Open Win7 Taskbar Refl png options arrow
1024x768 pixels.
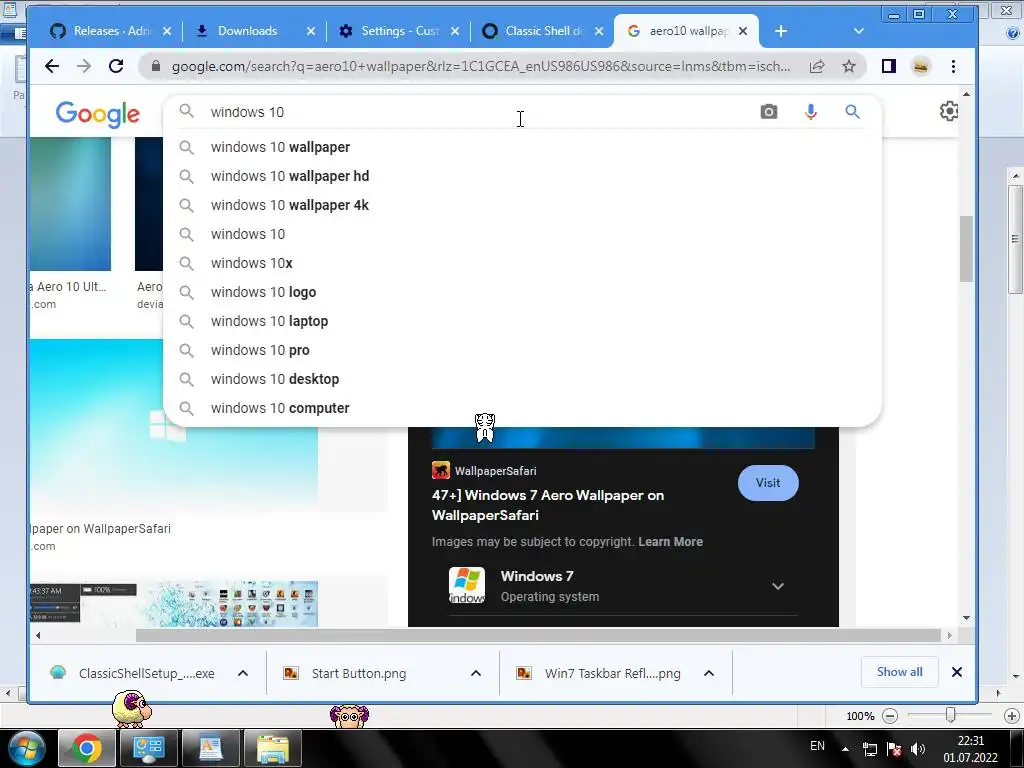pyautogui.click(x=709, y=673)
